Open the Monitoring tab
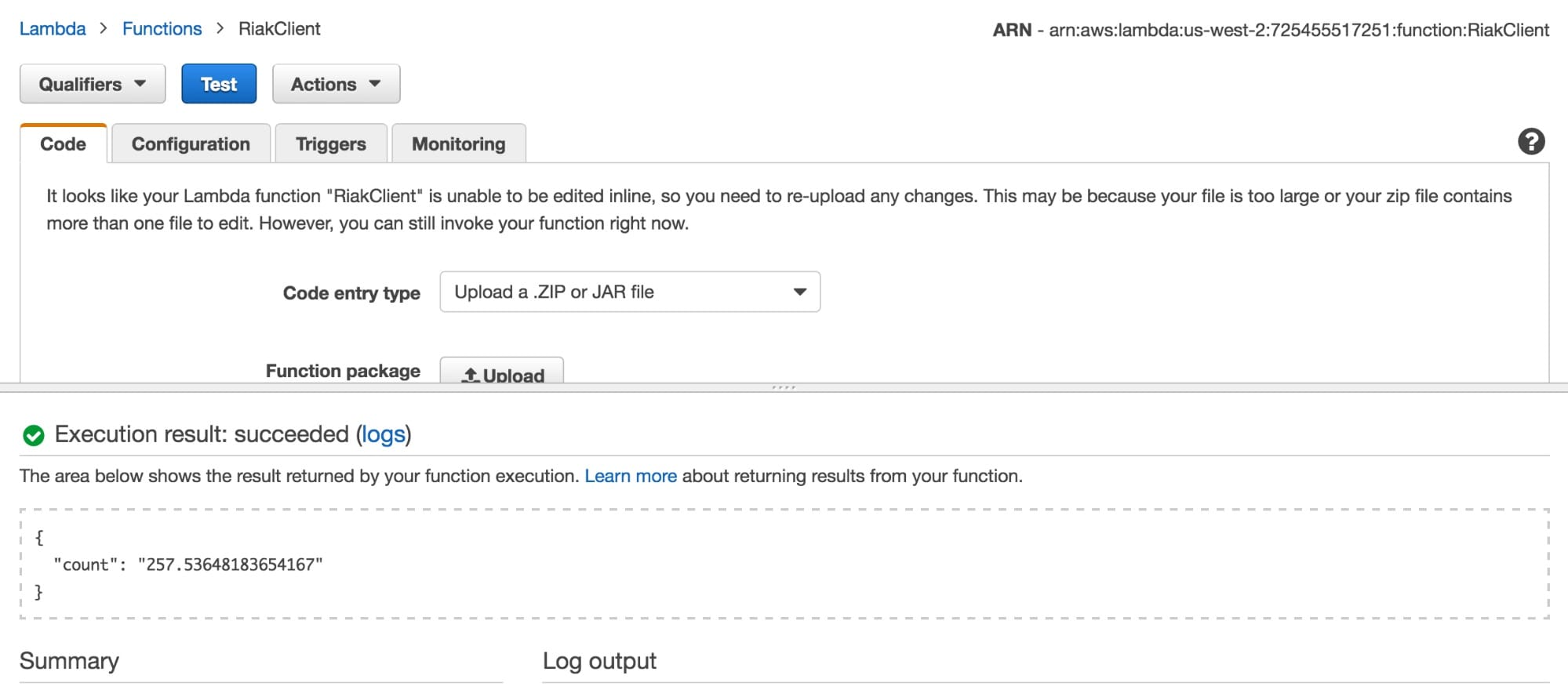The height and width of the screenshot is (686, 1568). (458, 144)
